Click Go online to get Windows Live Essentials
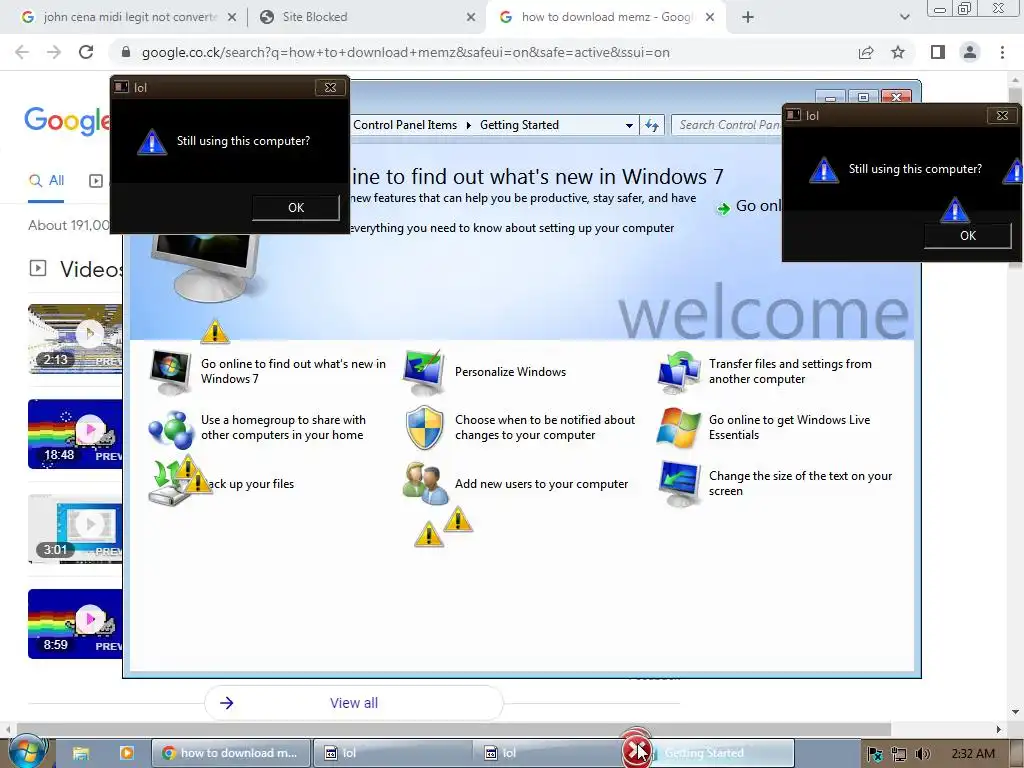 (790, 427)
